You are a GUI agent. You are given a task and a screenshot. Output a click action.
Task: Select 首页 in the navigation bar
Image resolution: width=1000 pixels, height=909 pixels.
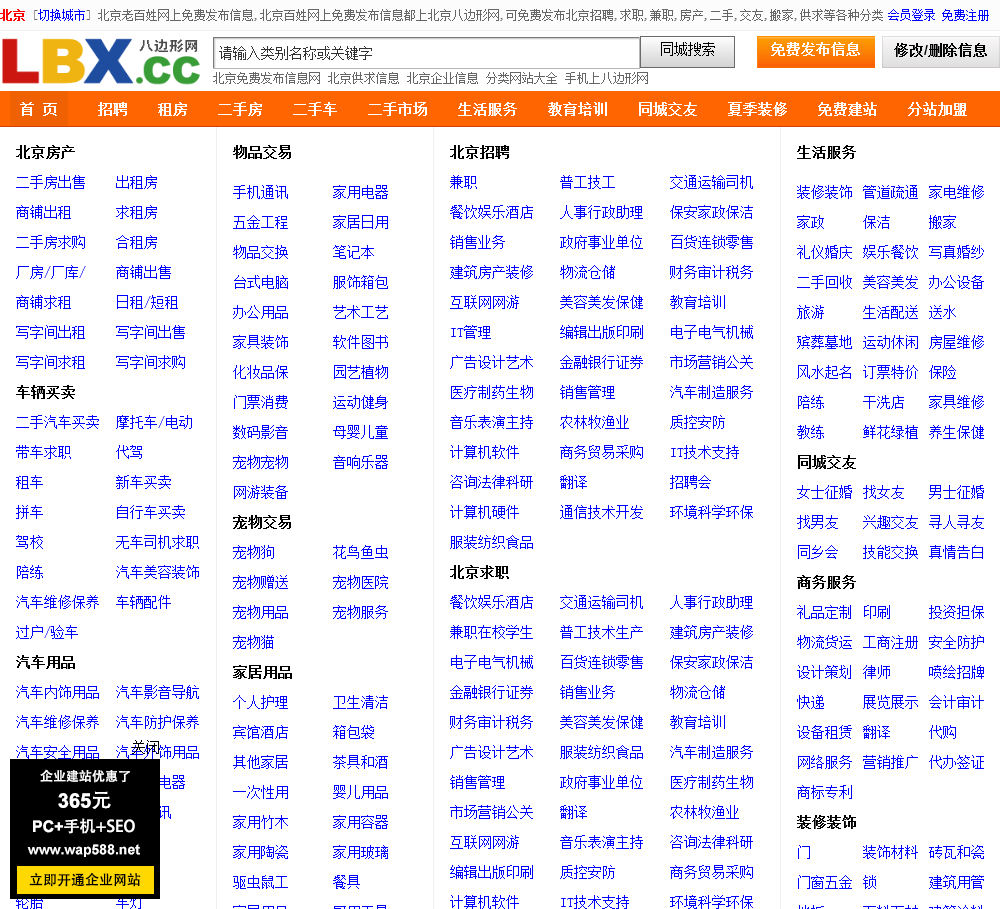point(38,109)
